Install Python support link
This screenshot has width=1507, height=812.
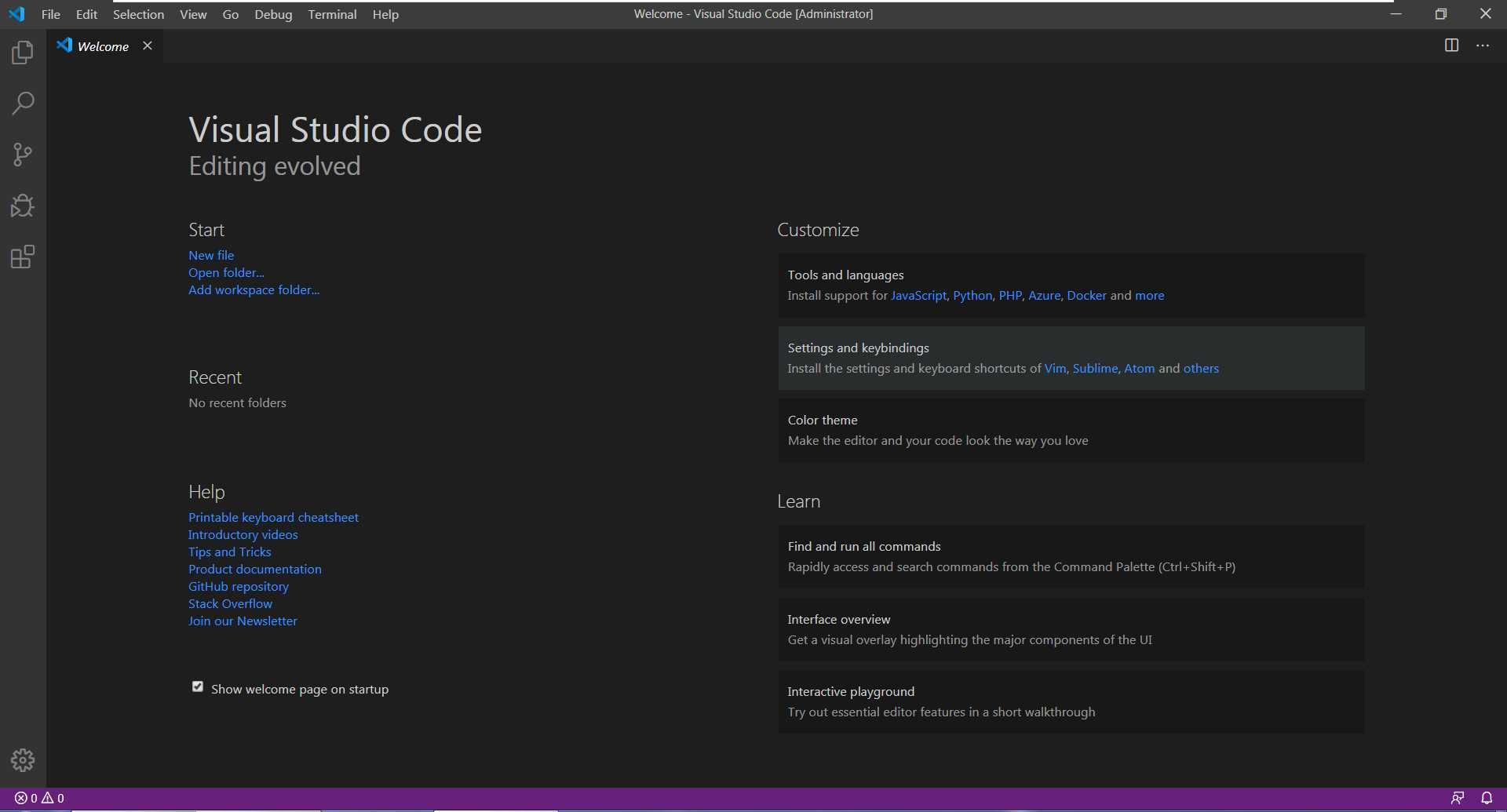972,295
